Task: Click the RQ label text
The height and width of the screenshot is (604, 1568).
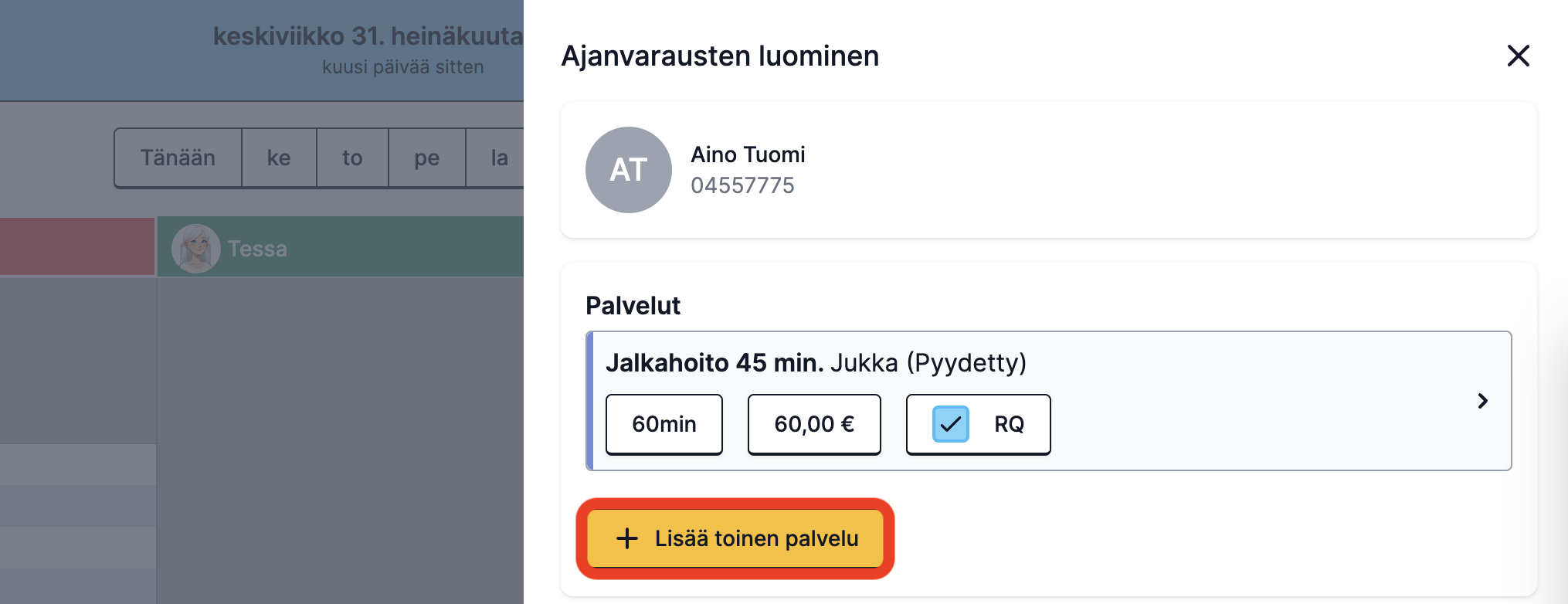Action: tap(1009, 424)
